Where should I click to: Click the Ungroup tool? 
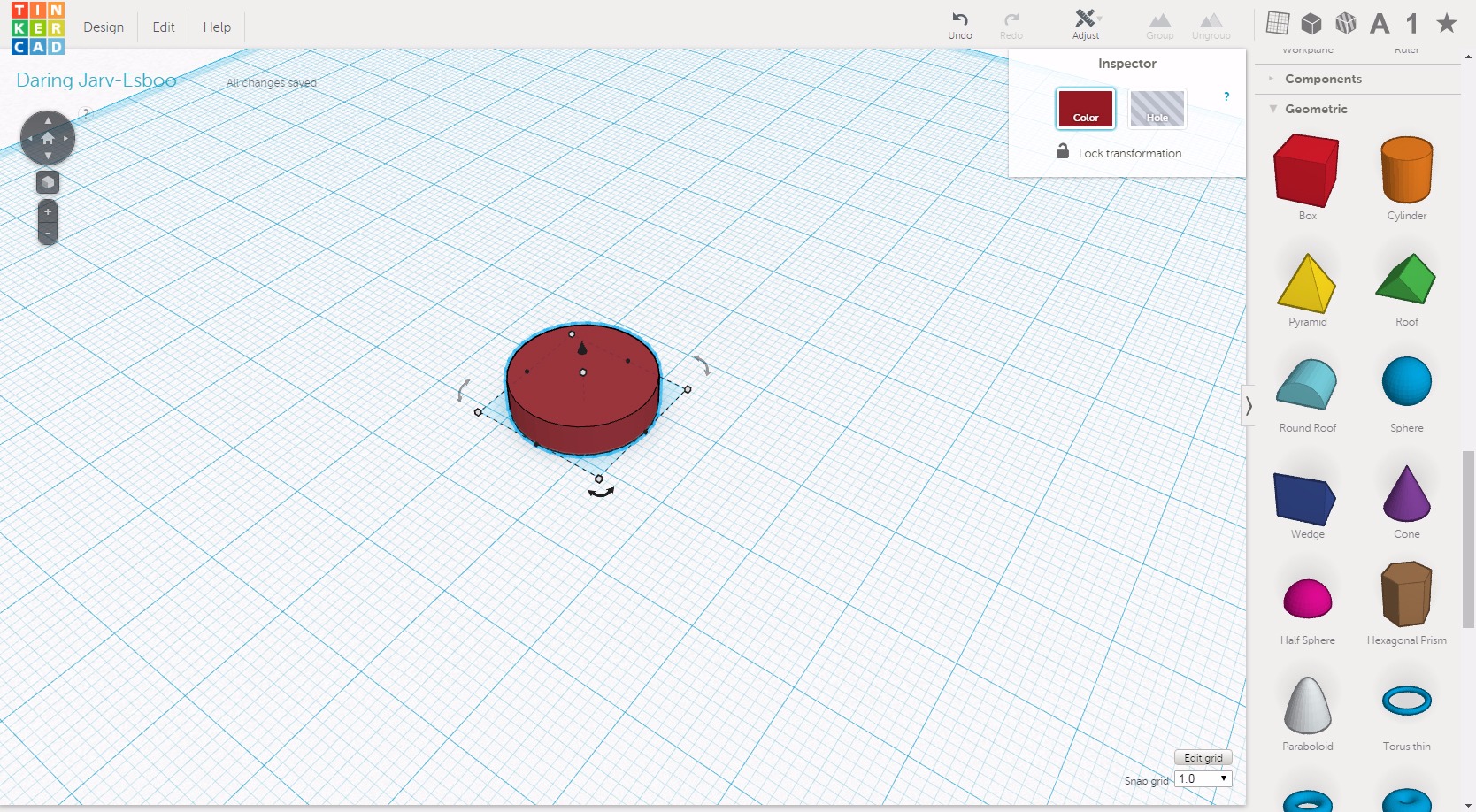coord(1211,25)
